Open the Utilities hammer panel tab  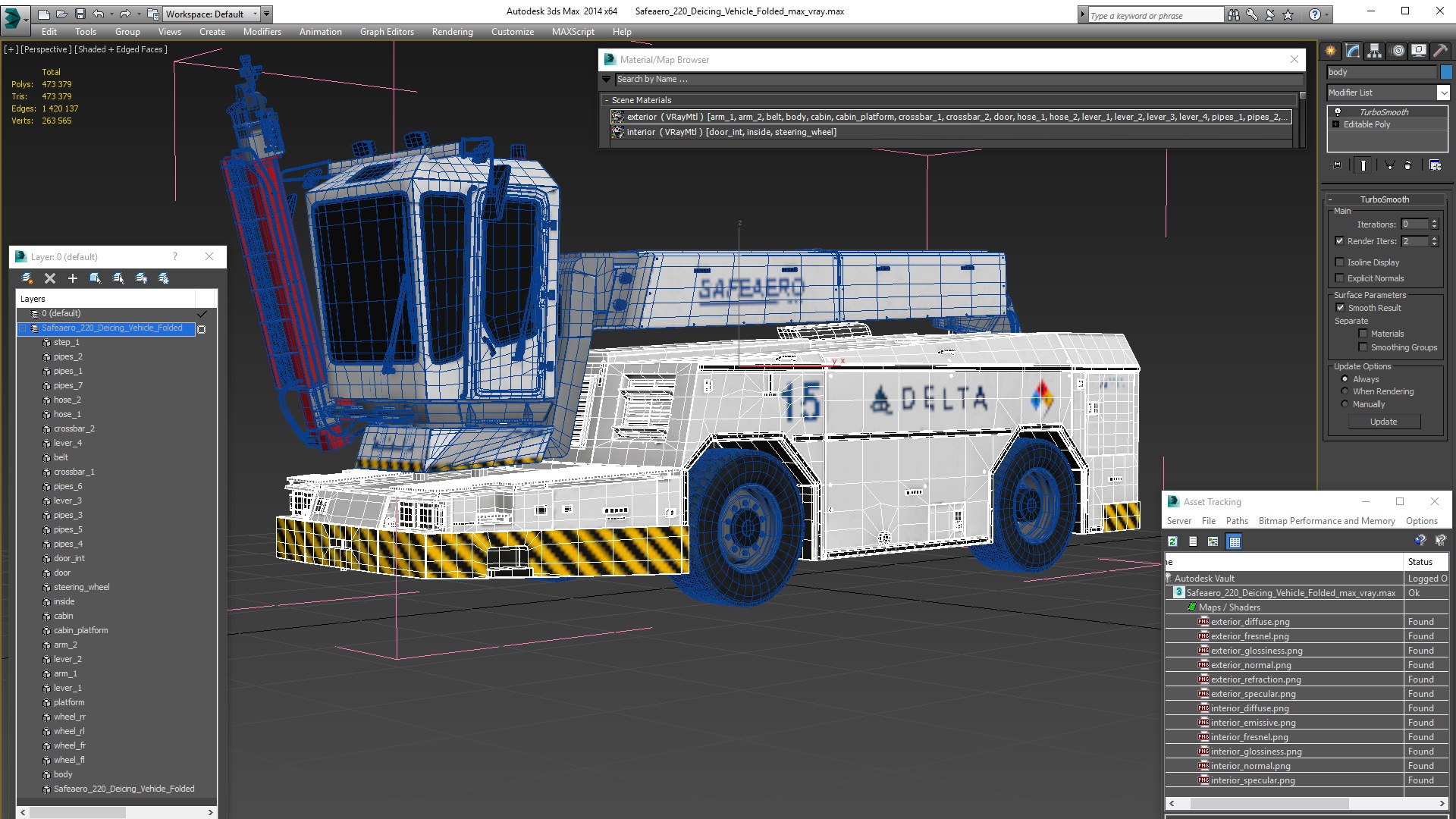[x=1440, y=51]
